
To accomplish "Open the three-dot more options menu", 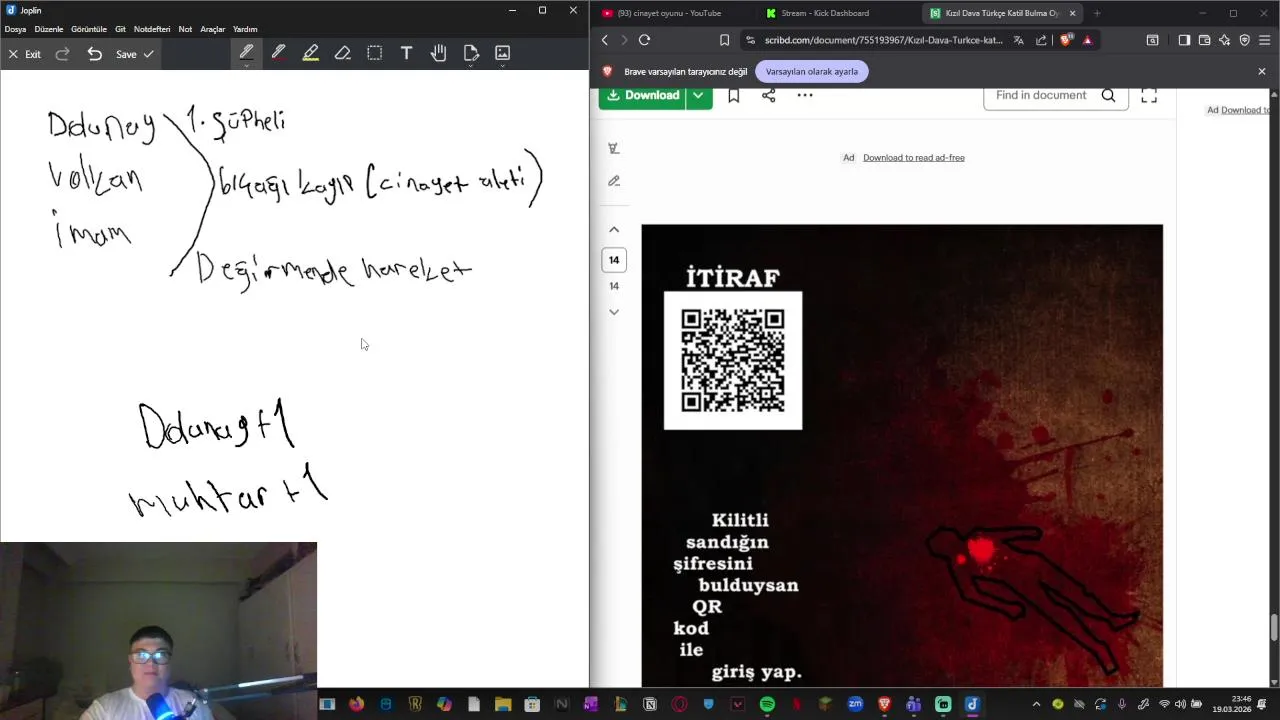I will point(805,96).
